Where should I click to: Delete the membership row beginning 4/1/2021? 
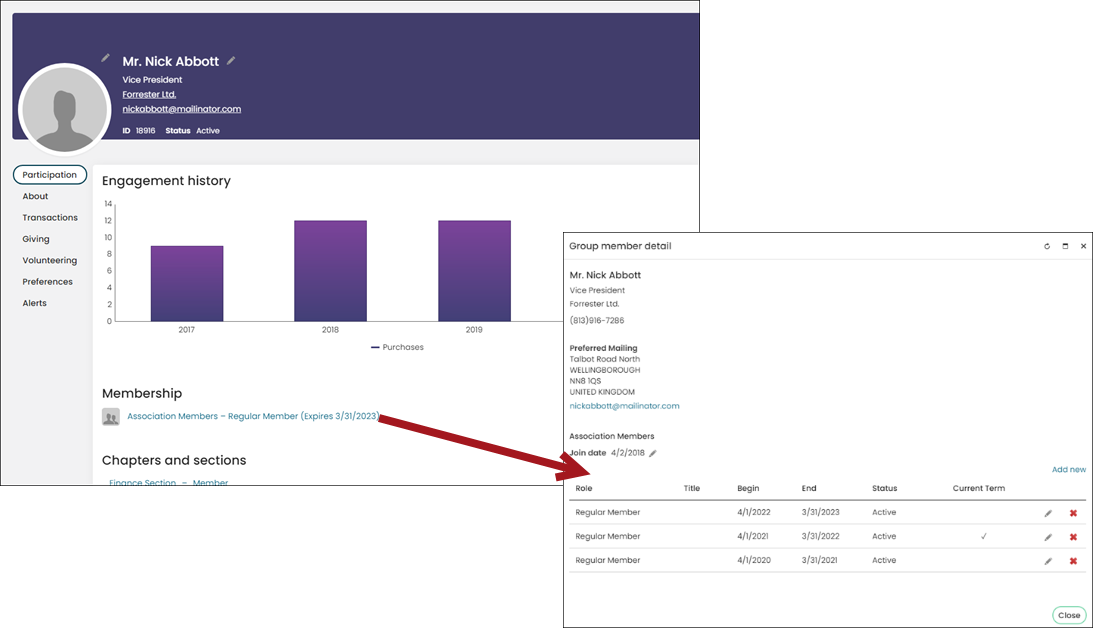pos(1073,537)
